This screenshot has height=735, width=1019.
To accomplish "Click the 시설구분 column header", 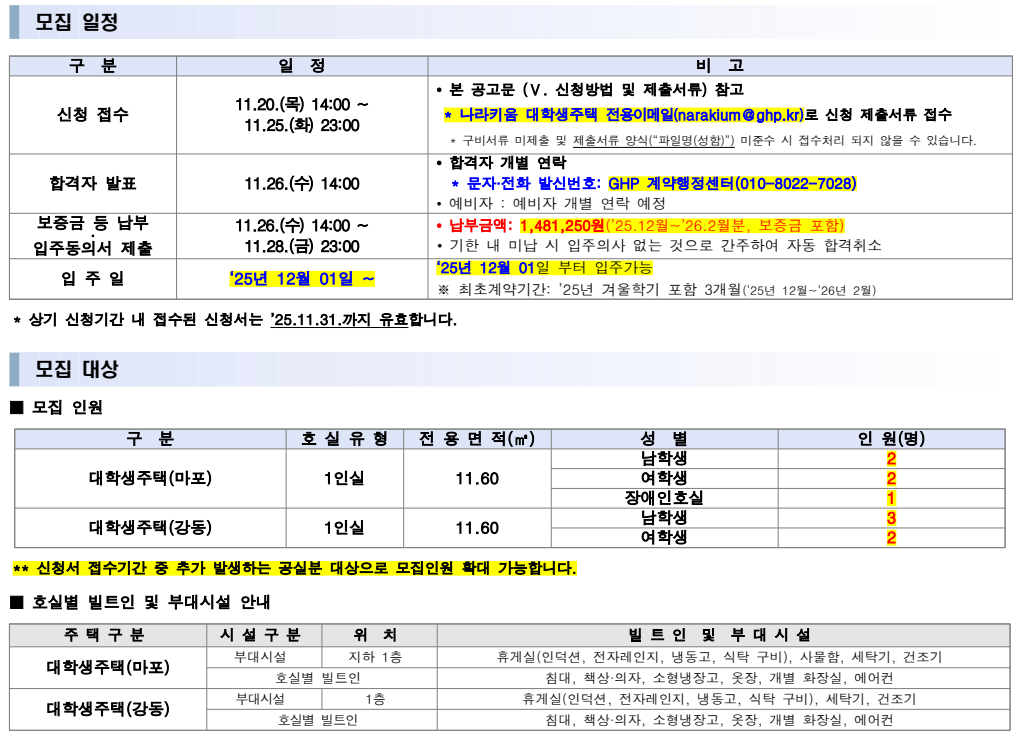I will [x=265, y=635].
